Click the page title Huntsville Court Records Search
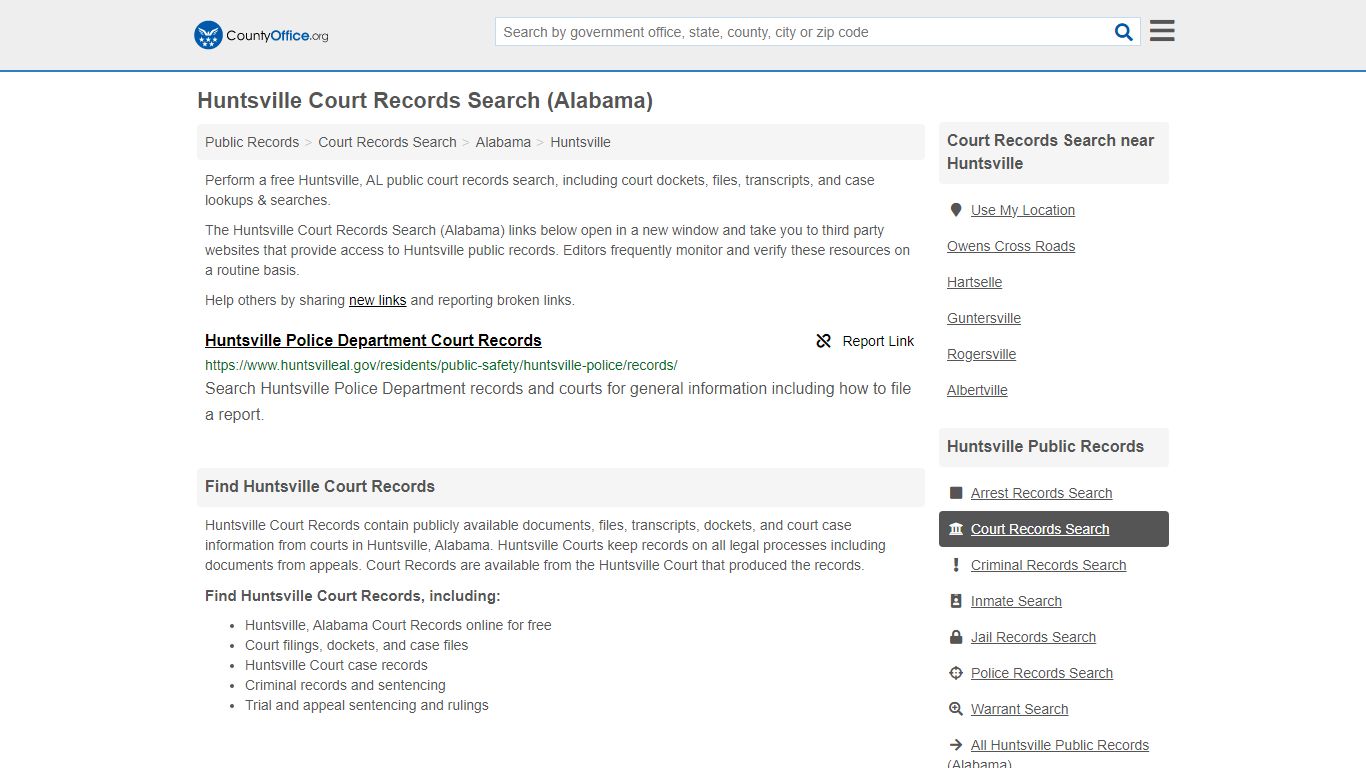The width and height of the screenshot is (1366, 768). 425,100
